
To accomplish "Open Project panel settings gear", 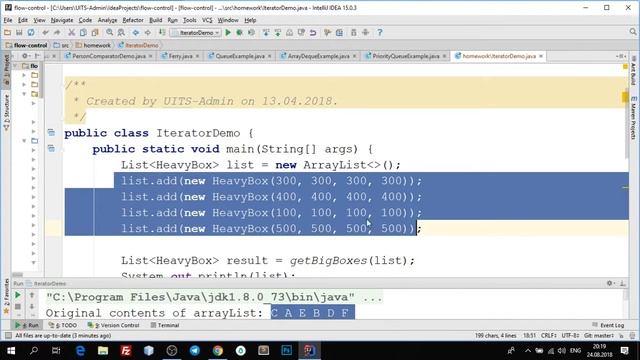I will pyautogui.click(x=25, y=56).
